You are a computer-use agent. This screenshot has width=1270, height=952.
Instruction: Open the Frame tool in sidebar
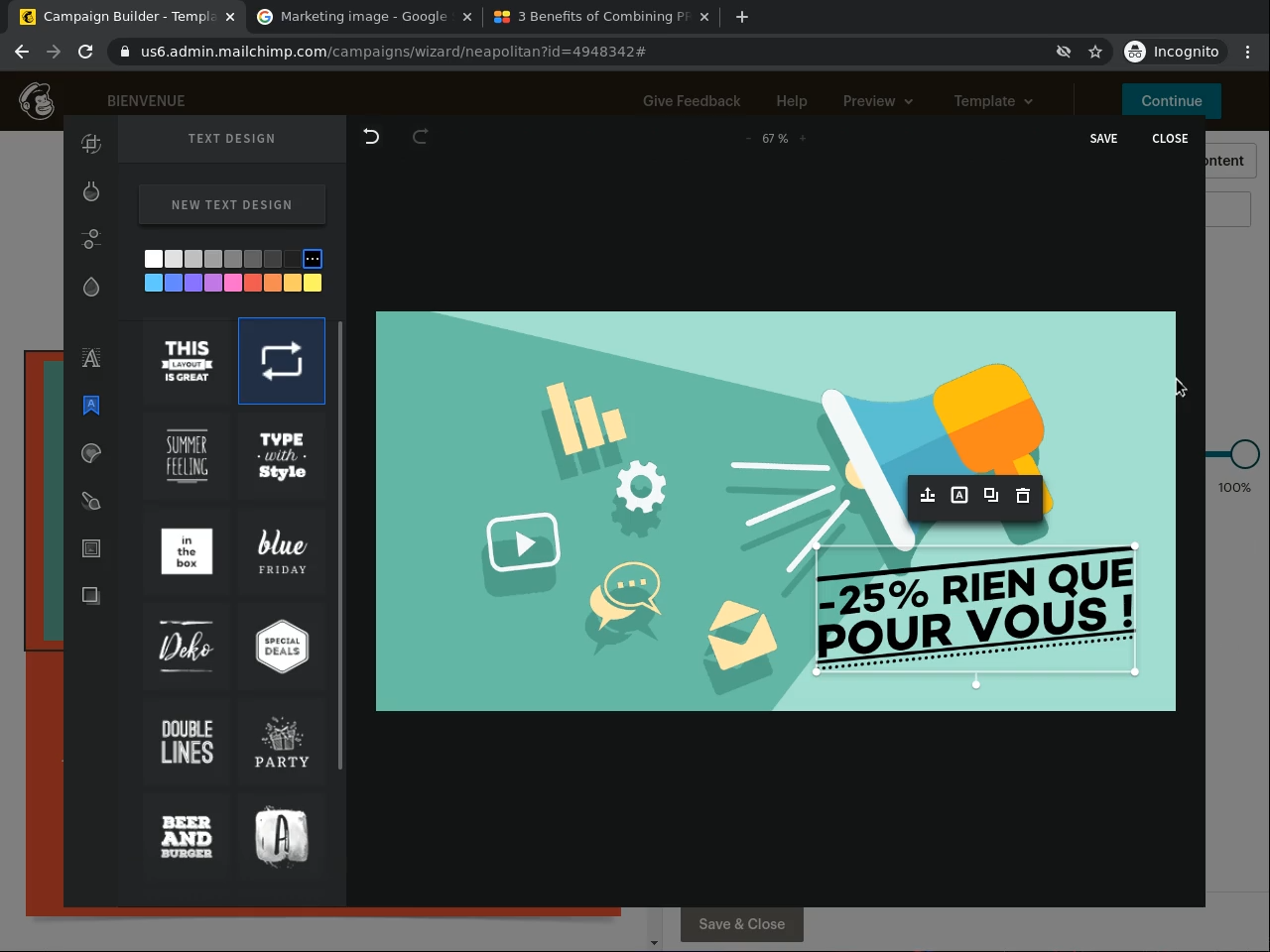[x=91, y=548]
